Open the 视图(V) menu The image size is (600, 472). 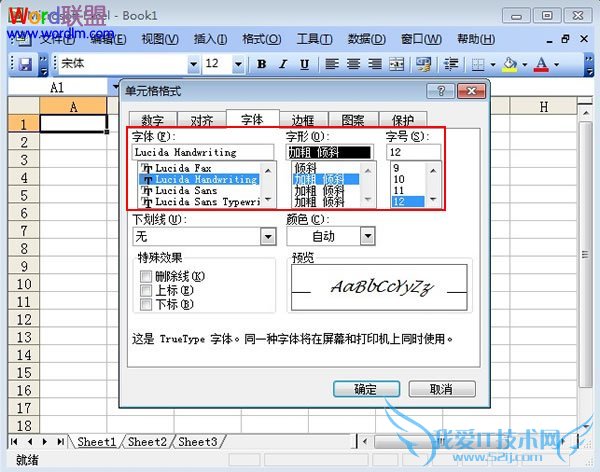(x=160, y=39)
